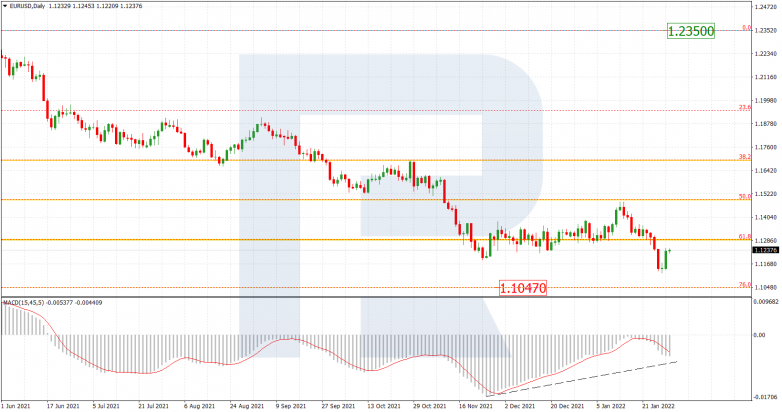This screenshot has width=782, height=412.
Task: Click the -0.01706 MACD scale value
Action: (x=766, y=398)
